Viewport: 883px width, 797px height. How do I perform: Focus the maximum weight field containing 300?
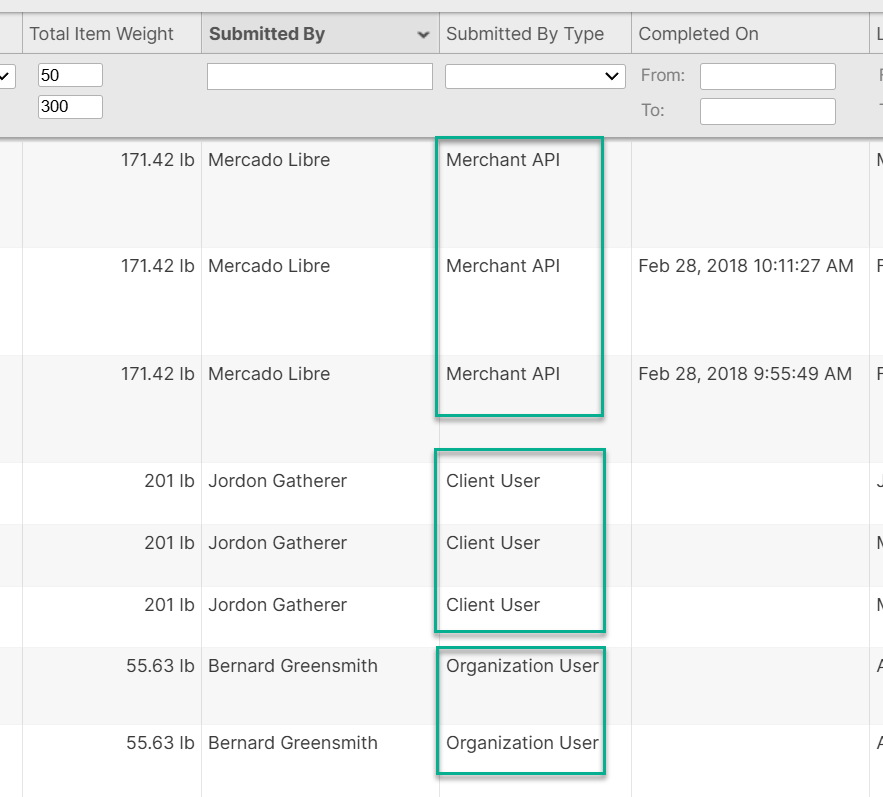coord(70,106)
